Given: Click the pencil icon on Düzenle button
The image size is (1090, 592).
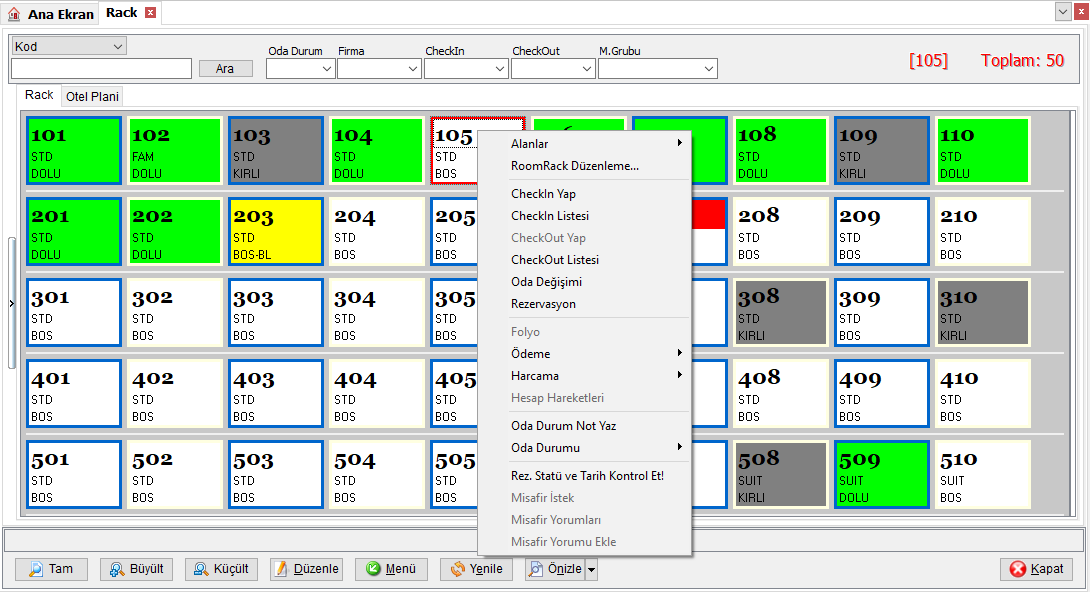Looking at the screenshot, I should tap(281, 569).
